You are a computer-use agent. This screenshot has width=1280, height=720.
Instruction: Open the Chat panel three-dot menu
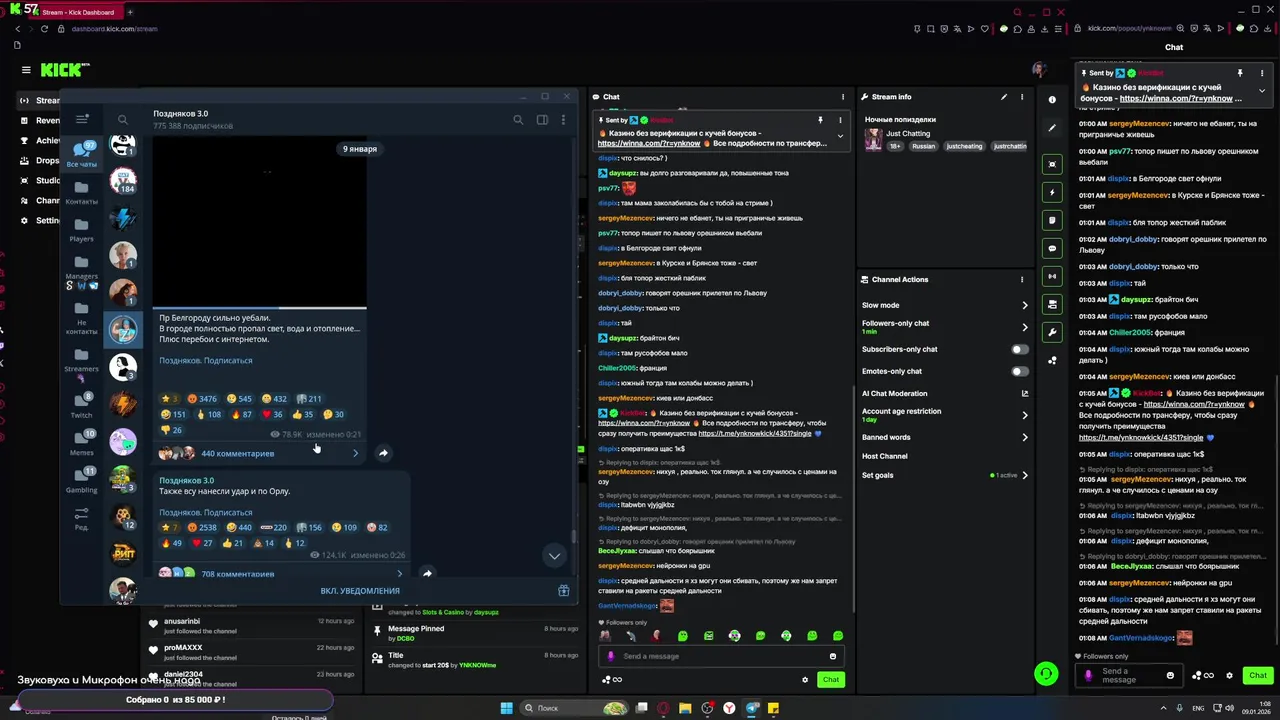843,97
